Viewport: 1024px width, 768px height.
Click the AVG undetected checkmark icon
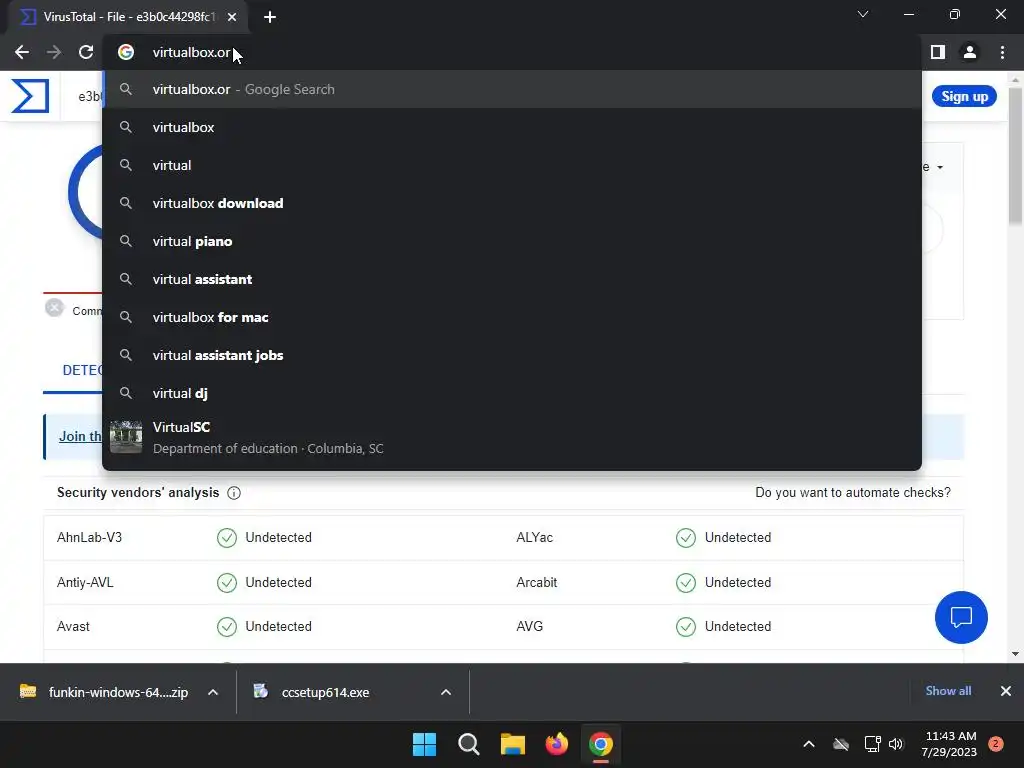click(686, 627)
